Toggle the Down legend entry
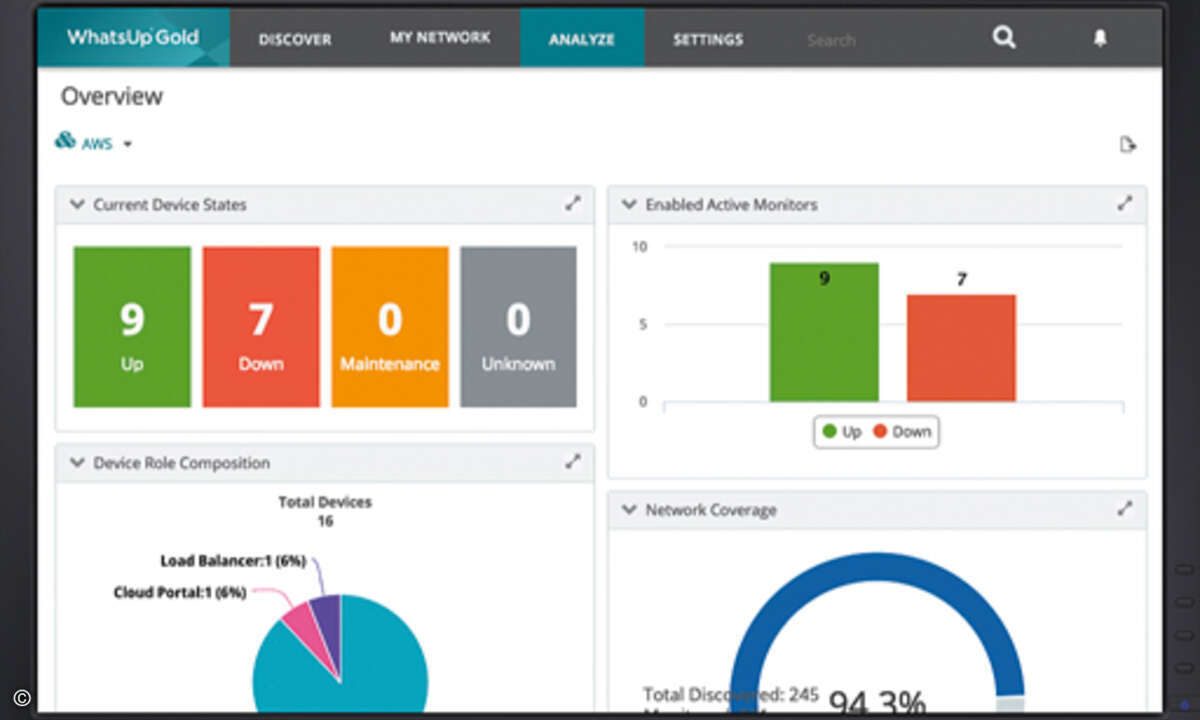The width and height of the screenshot is (1200, 720). click(902, 432)
